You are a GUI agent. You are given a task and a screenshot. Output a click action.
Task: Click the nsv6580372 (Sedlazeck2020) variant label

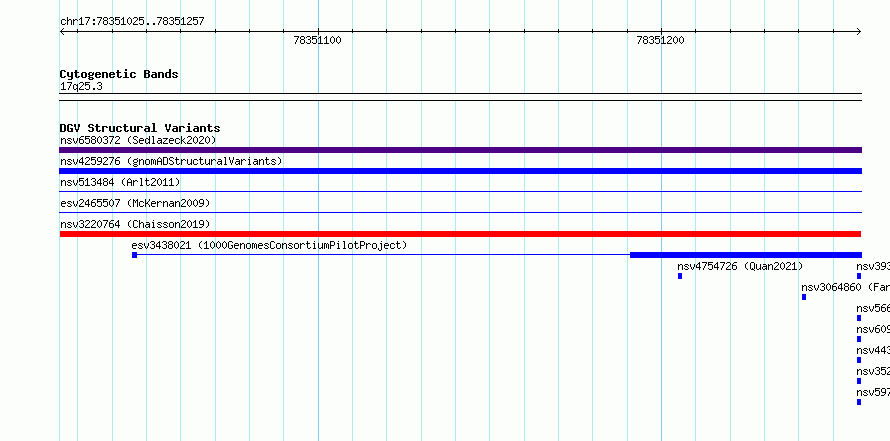[x=138, y=140]
